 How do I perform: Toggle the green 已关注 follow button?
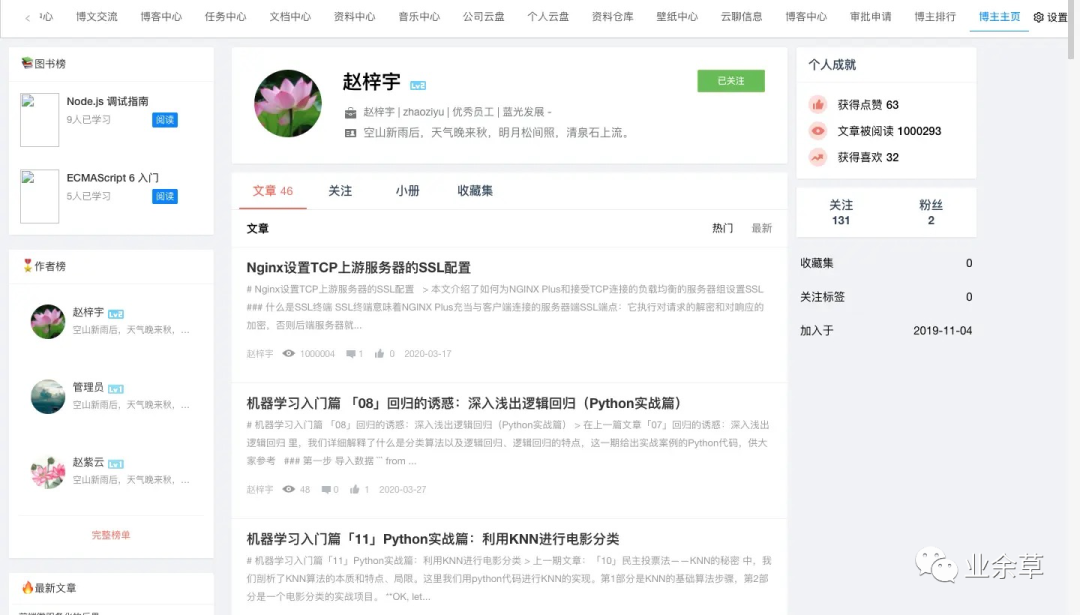pyautogui.click(x=731, y=81)
